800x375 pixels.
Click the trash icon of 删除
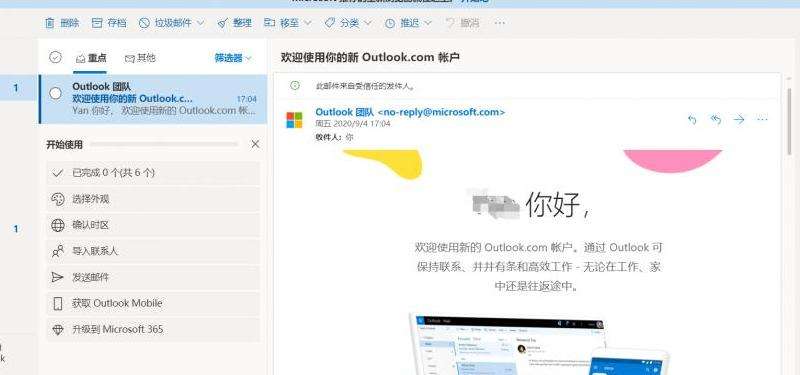pos(49,23)
